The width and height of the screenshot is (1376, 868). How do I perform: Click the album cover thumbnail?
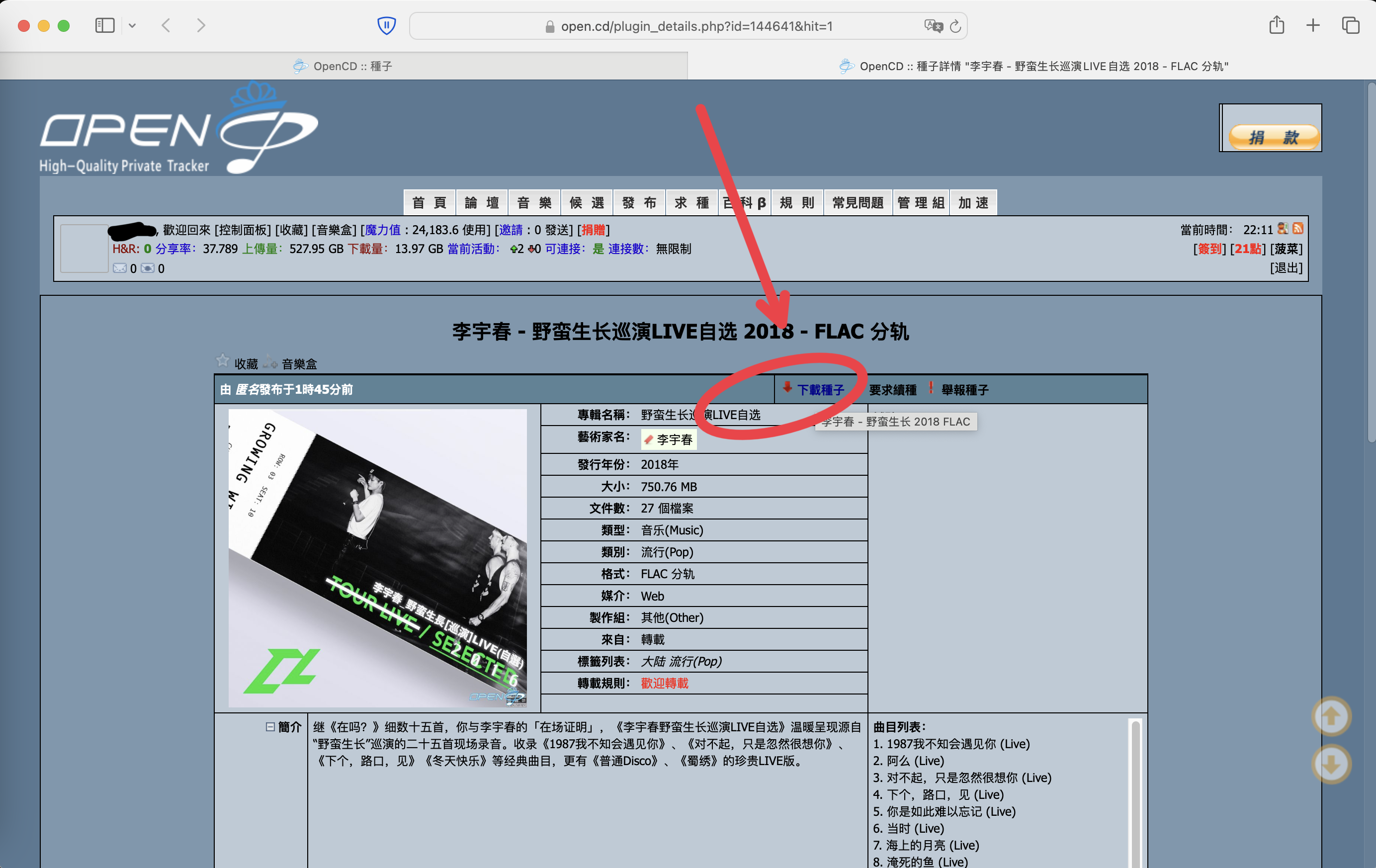(x=377, y=558)
